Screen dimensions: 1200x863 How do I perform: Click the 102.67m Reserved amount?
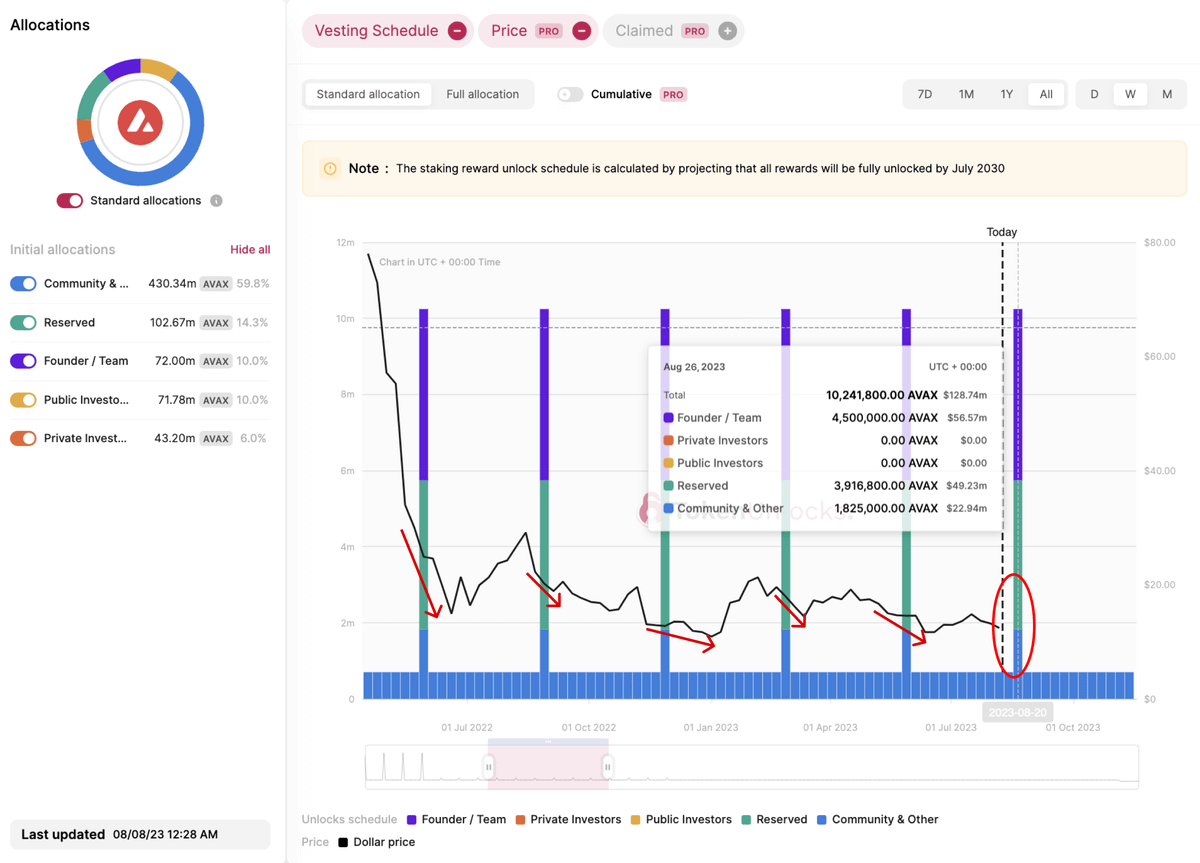[172, 323]
